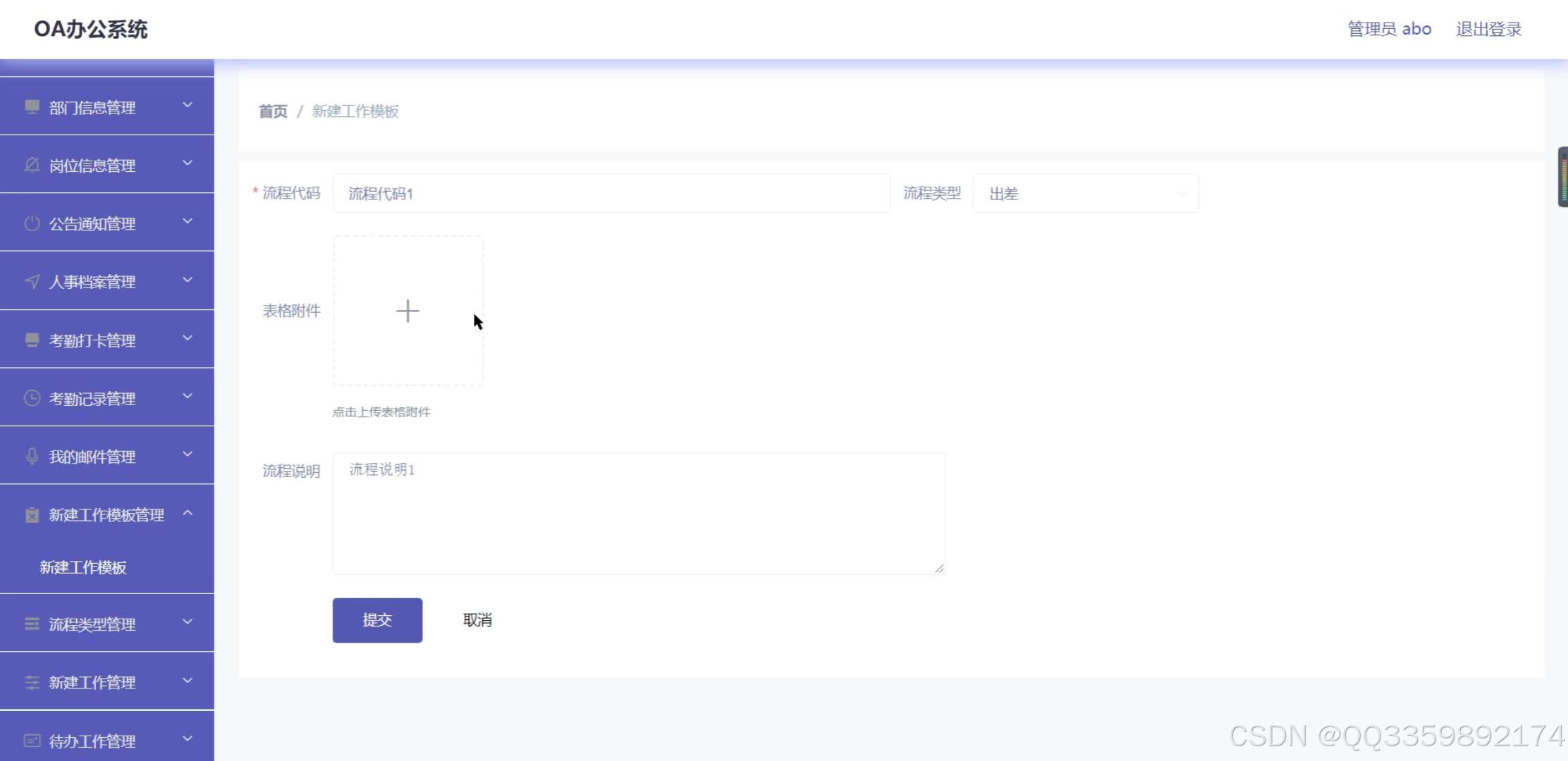Click the 我的邮件管理 microphone icon
Viewport: 1568px width, 761px height.
31,455
